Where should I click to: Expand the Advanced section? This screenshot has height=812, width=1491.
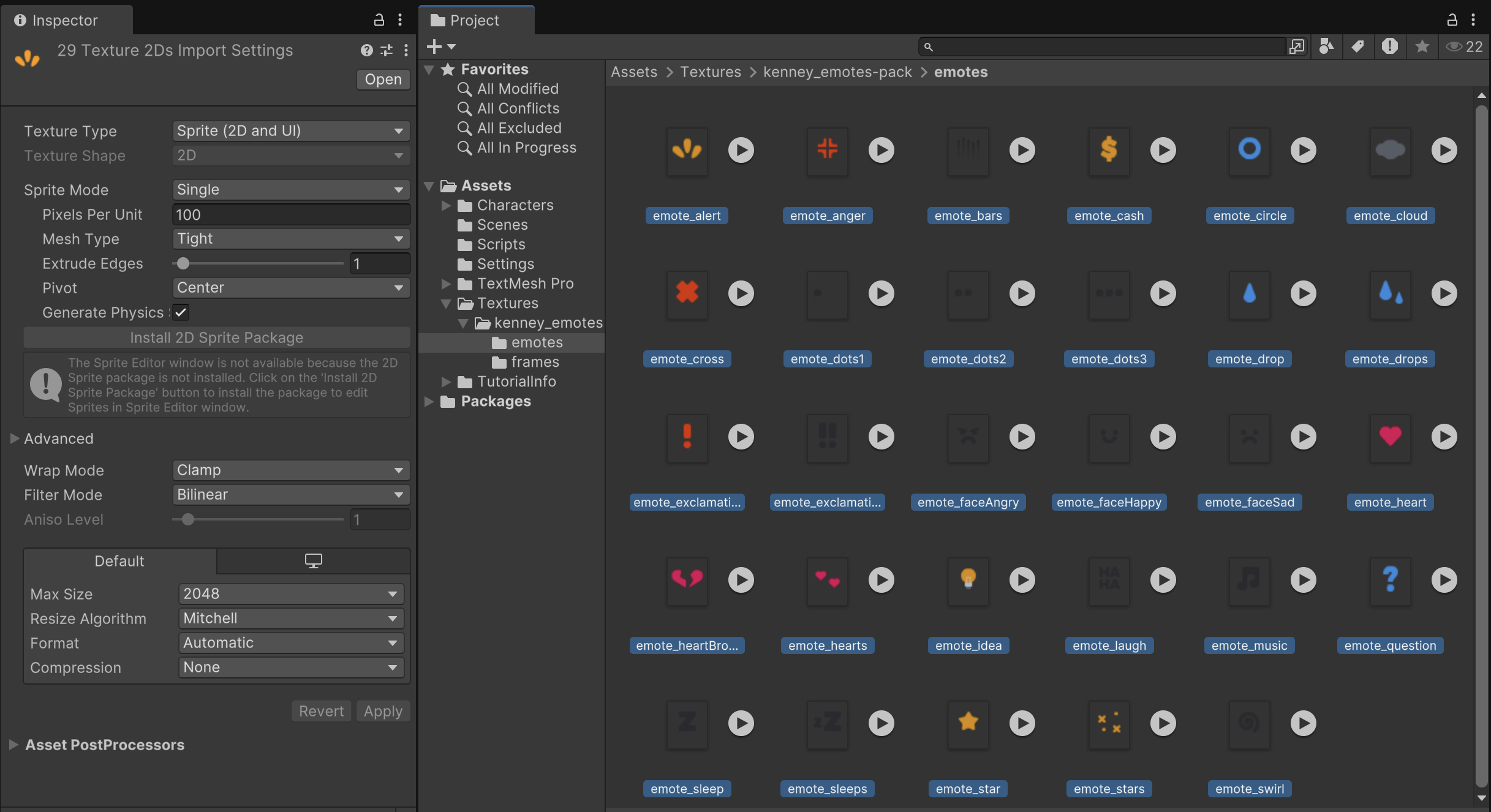15,438
